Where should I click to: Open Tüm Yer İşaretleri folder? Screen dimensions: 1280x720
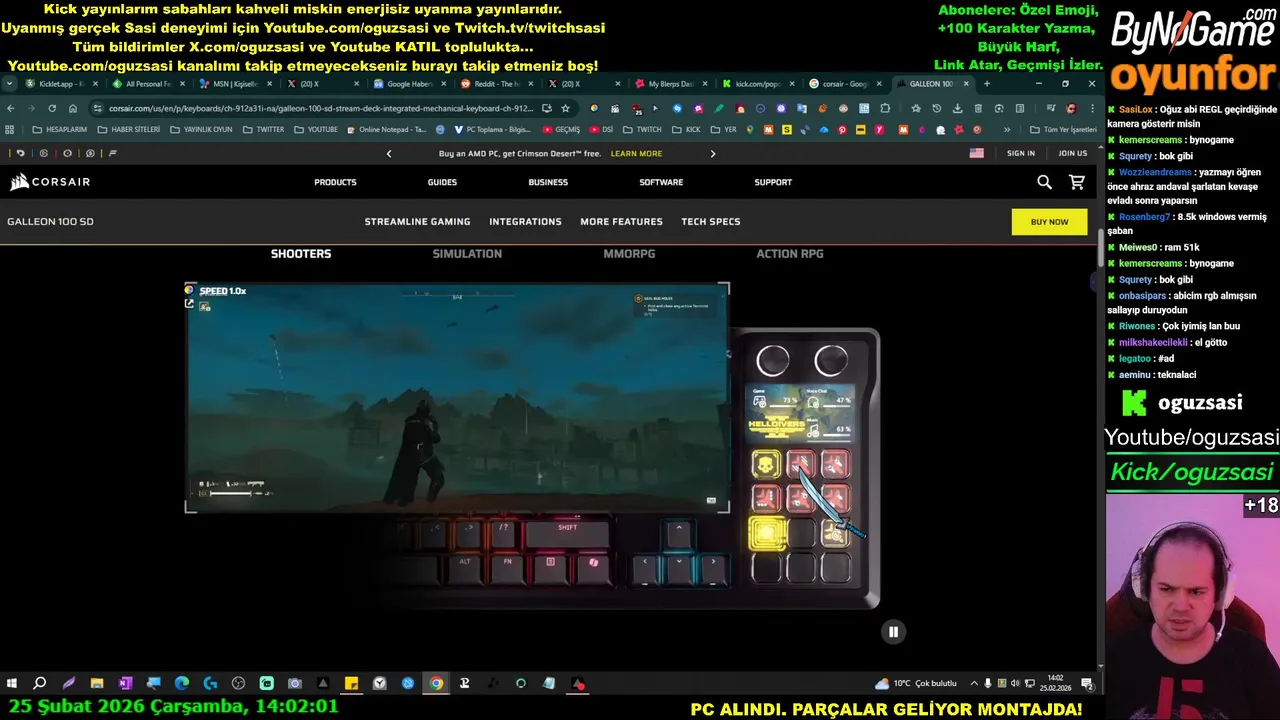pos(1063,129)
